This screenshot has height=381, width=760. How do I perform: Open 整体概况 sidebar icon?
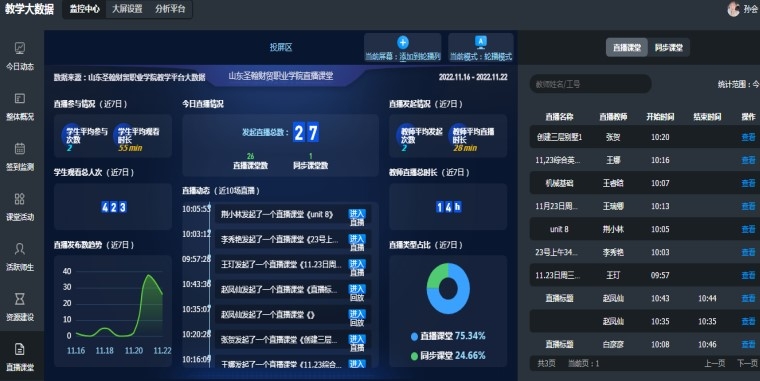(20, 98)
